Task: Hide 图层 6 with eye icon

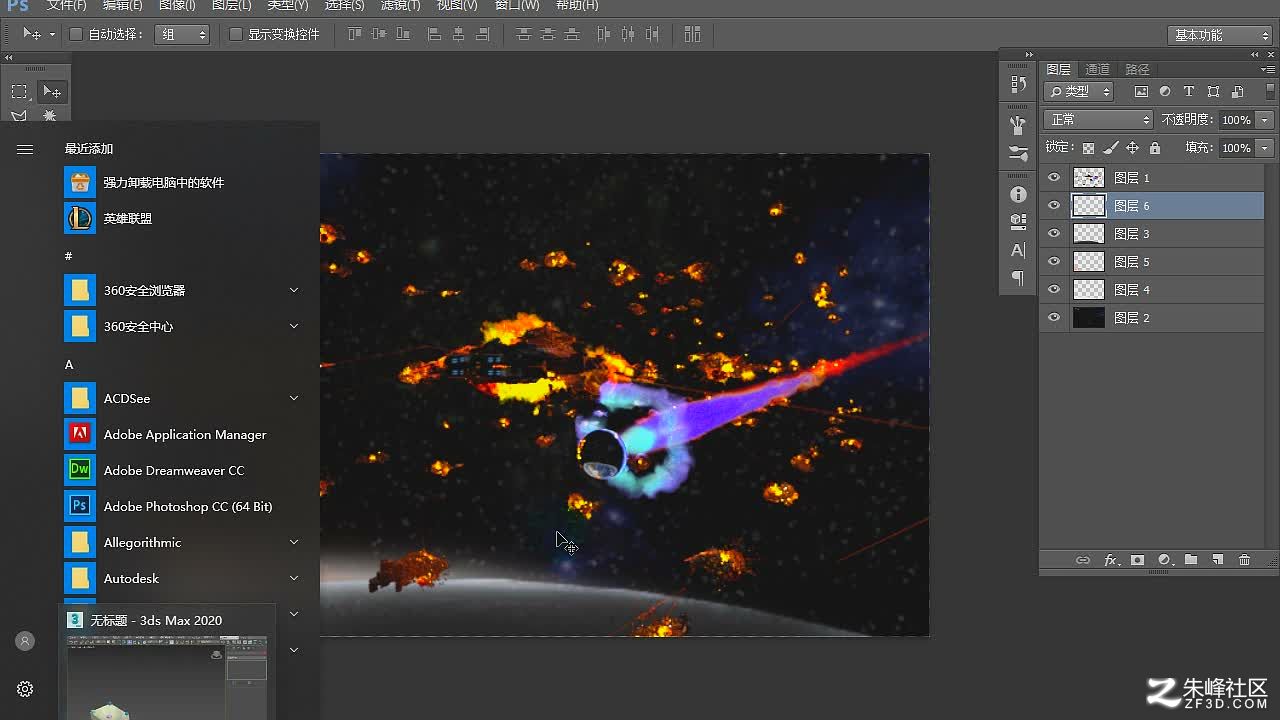Action: coord(1053,205)
